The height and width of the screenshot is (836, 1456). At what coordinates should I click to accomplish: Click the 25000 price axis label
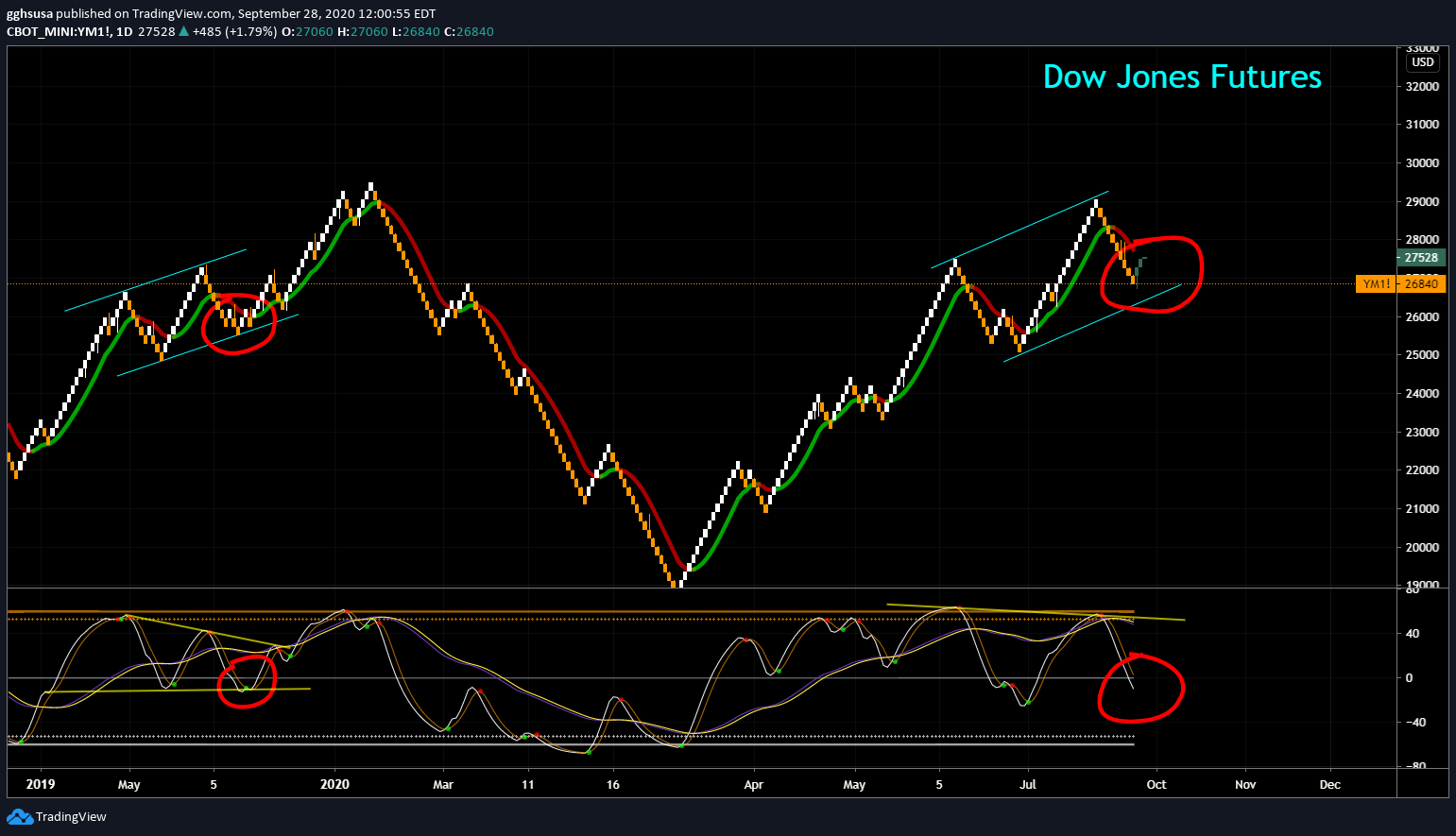1423,354
